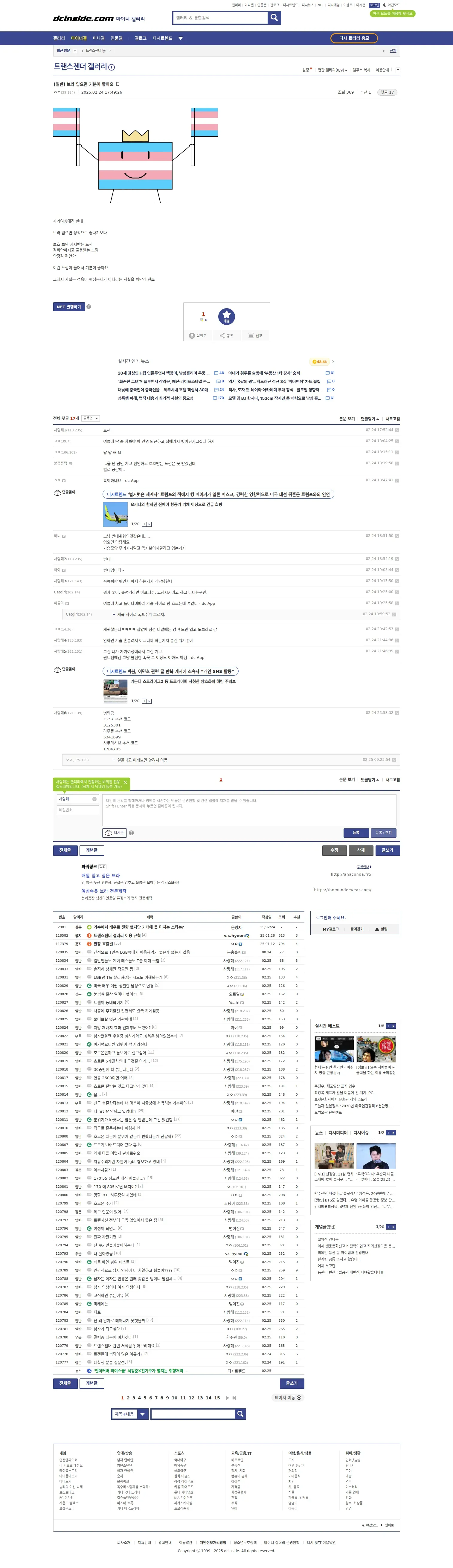
Task: Open the 최근 방문 dropdown arrow
Action: (x=74, y=51)
